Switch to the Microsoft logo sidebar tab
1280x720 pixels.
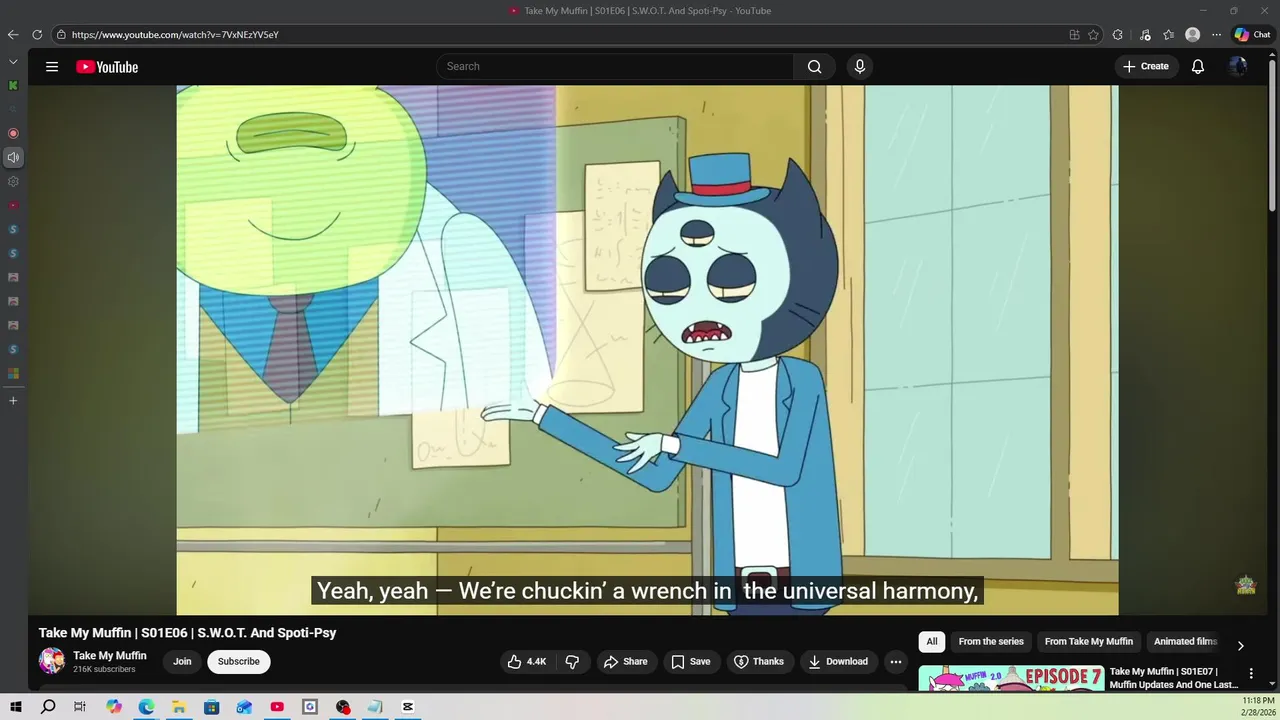[13, 373]
